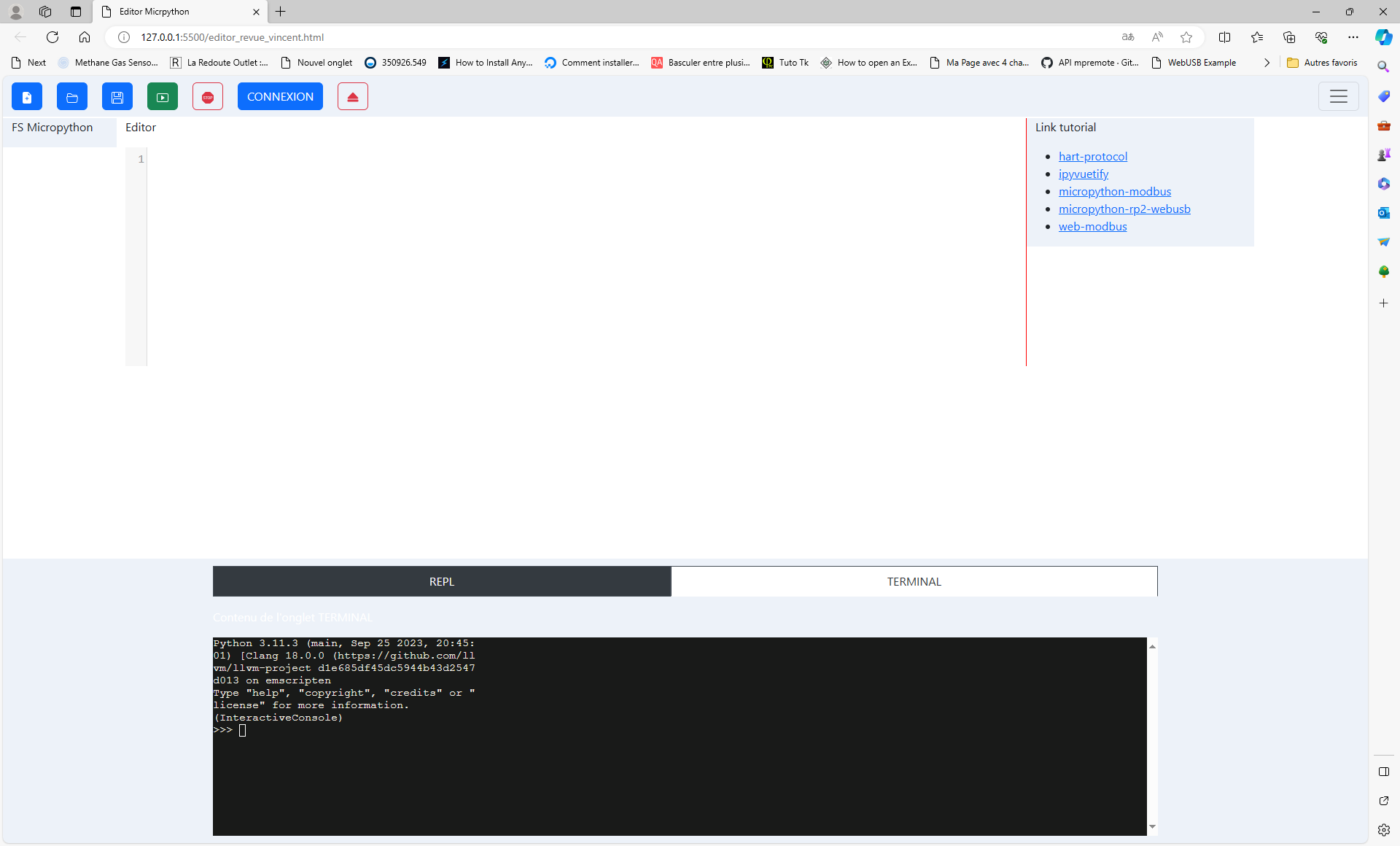Click the terminal scrollbar down arrow
This screenshot has width=1400, height=846.
tap(1152, 826)
